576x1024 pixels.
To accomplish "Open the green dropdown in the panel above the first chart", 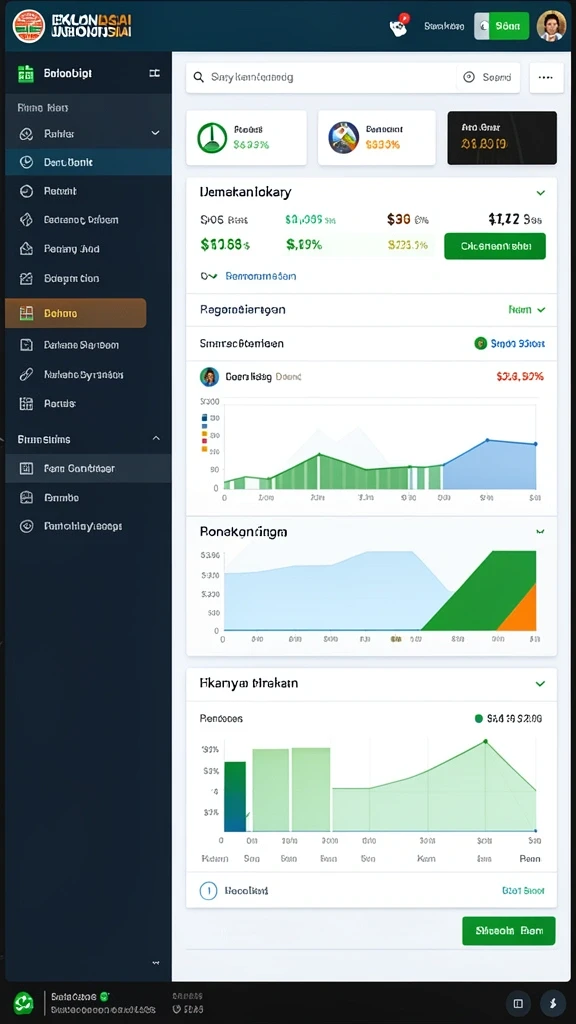I will tap(526, 310).
